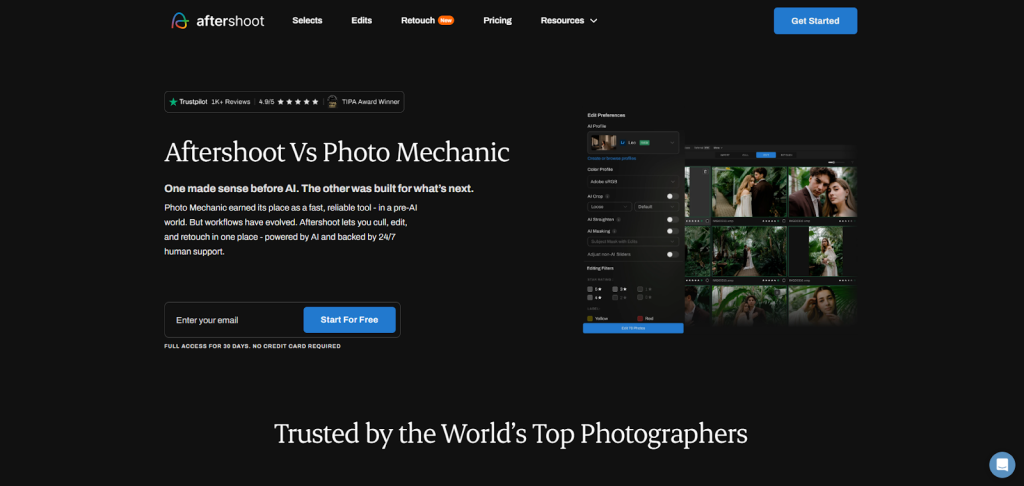Open the Adobe sRGB color profile dropdown
The image size is (1024, 486).
click(x=632, y=183)
